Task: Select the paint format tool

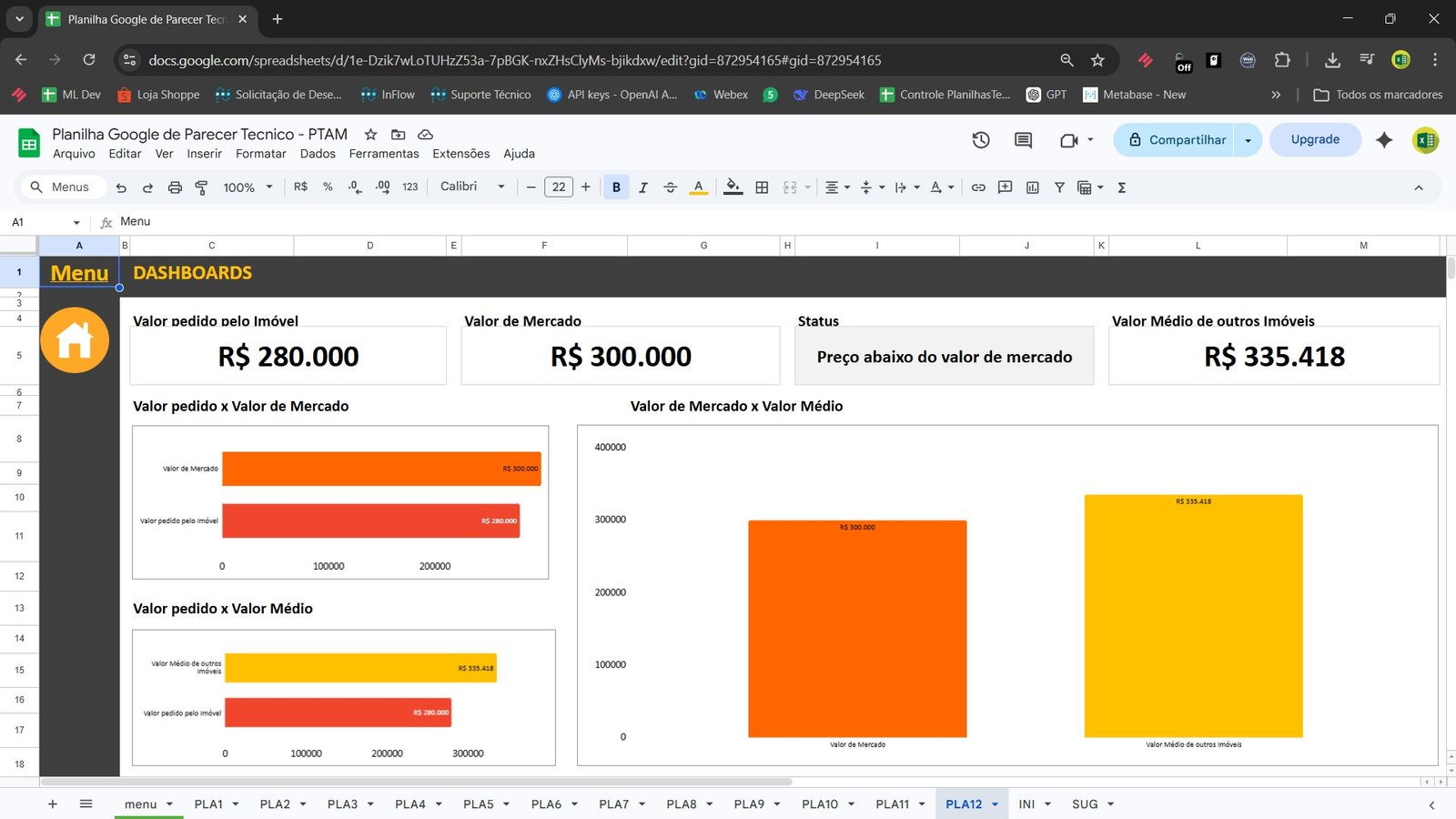Action: tap(200, 187)
